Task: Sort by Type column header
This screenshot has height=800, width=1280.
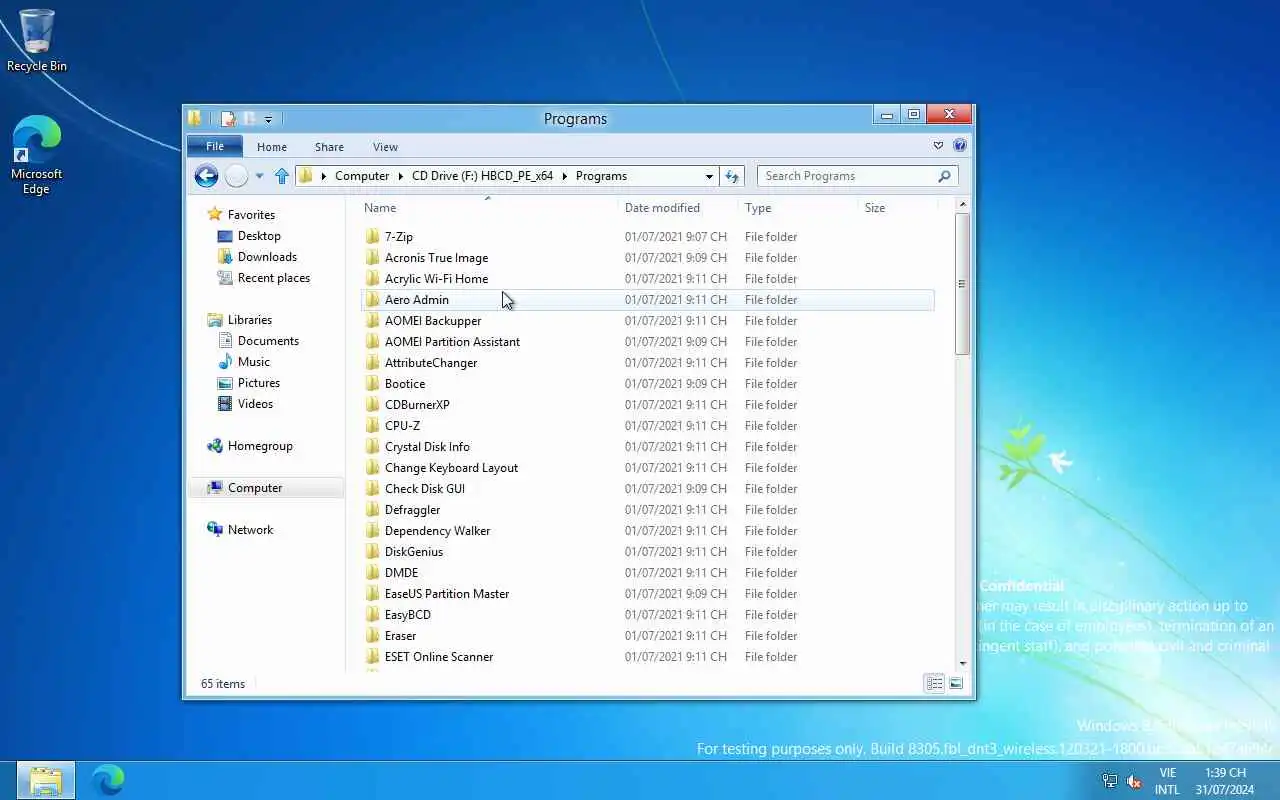Action: pyautogui.click(x=758, y=208)
